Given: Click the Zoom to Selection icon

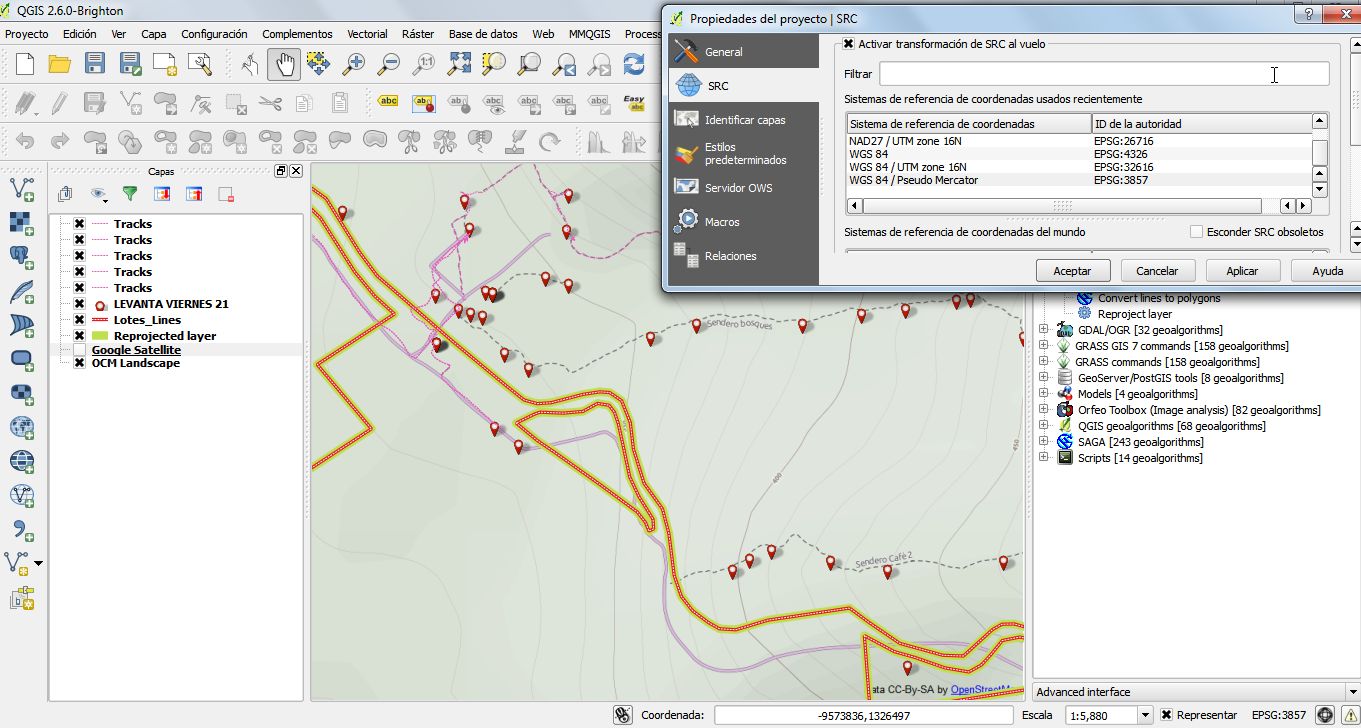Looking at the screenshot, I should pos(494,64).
